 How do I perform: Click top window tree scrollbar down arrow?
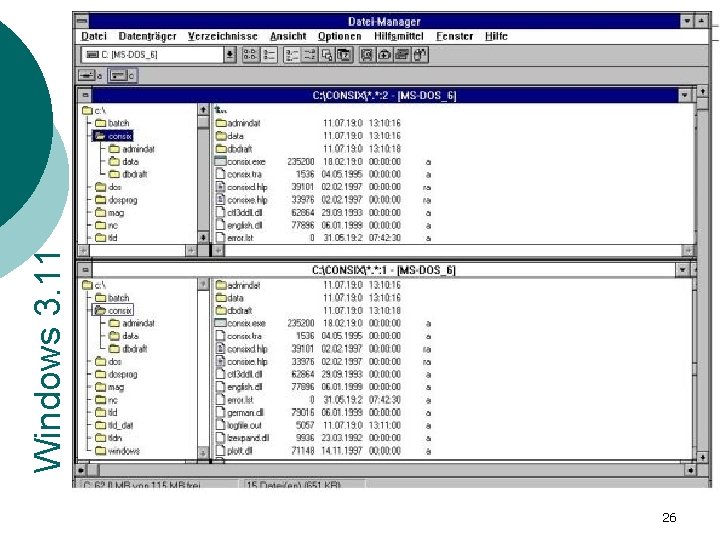pos(203,238)
